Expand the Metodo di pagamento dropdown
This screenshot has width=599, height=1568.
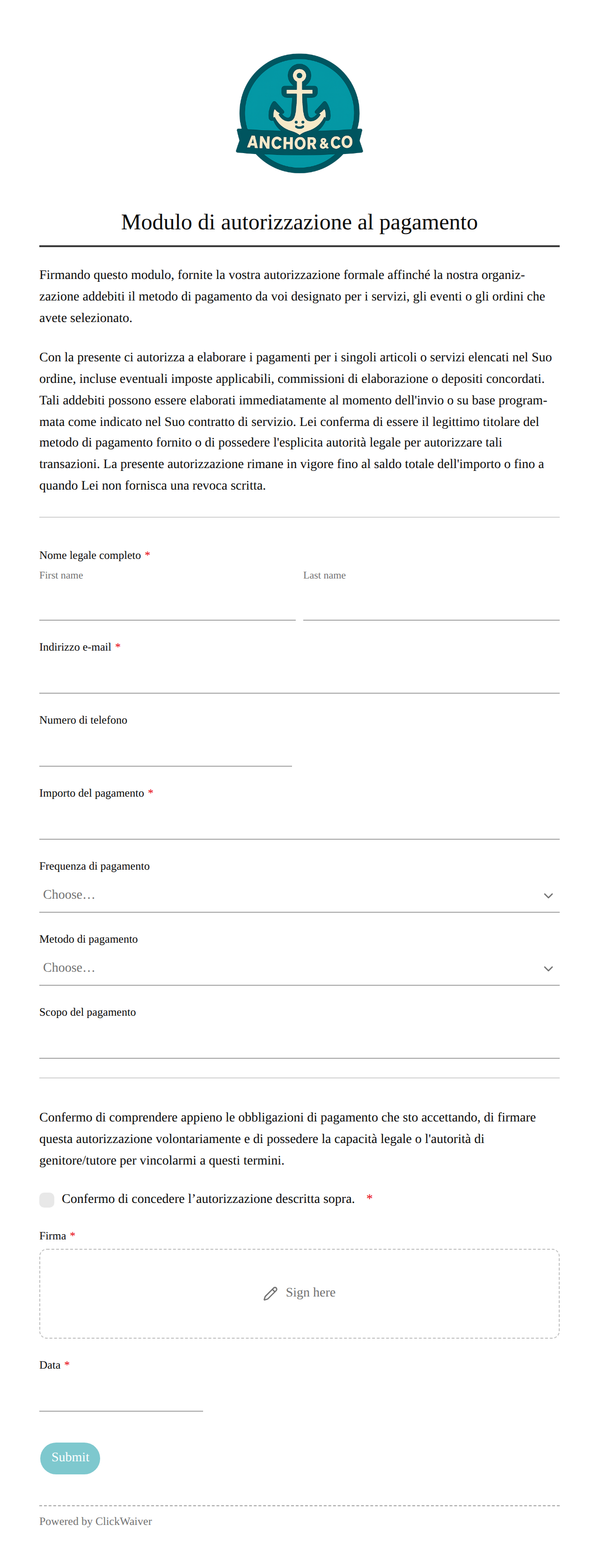[x=299, y=968]
